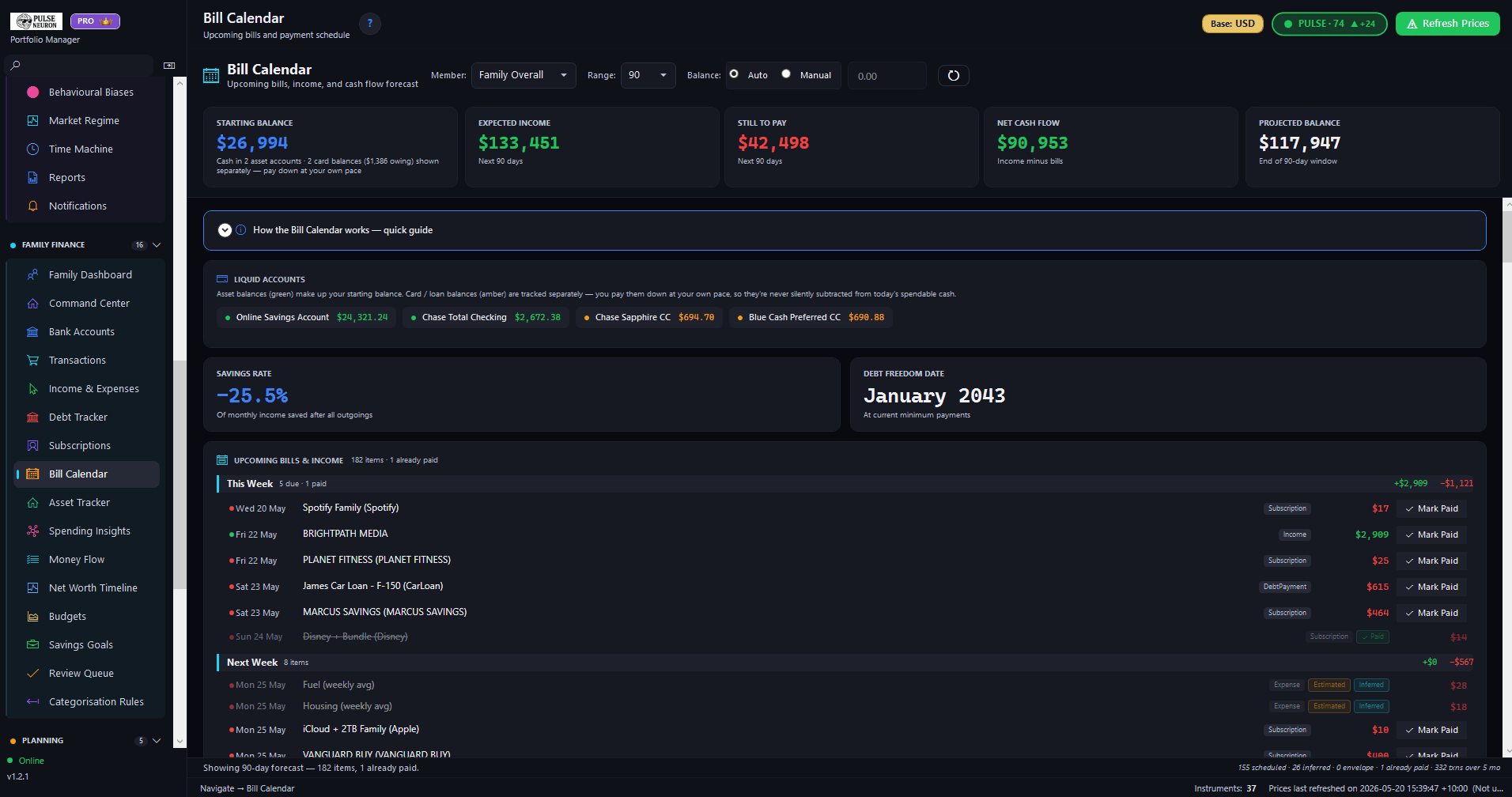Click the sidebar scroll down arrow
The height and width of the screenshot is (797, 1512).
tap(180, 741)
